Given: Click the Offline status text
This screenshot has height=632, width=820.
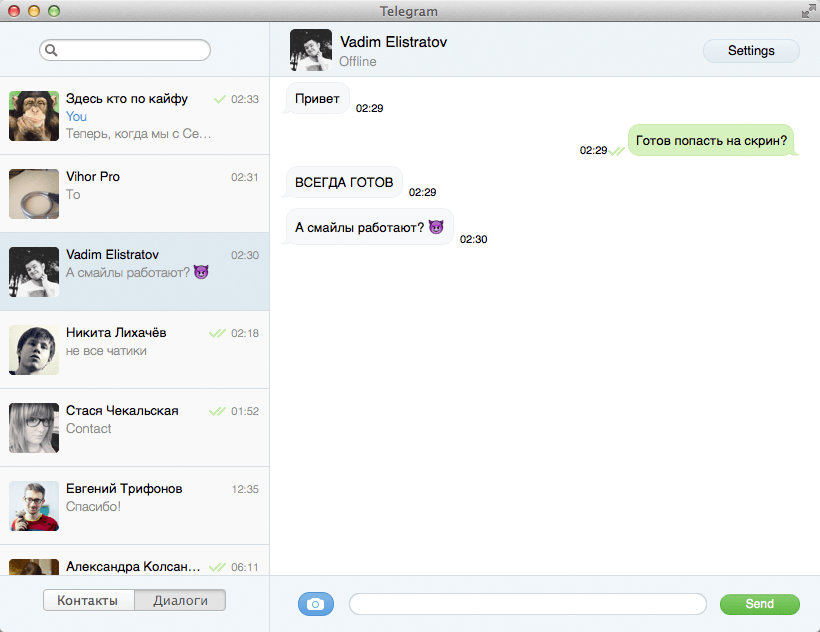Looking at the screenshot, I should coord(358,61).
